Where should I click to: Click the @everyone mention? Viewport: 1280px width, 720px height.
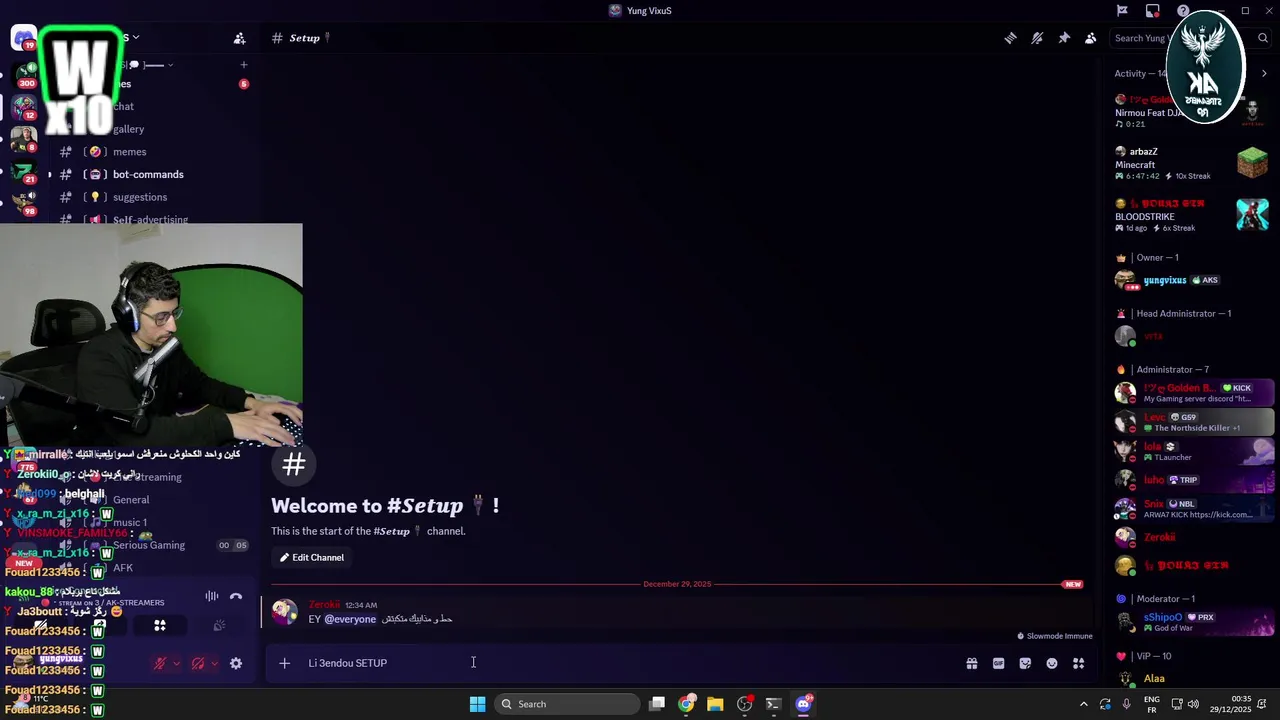[x=350, y=619]
